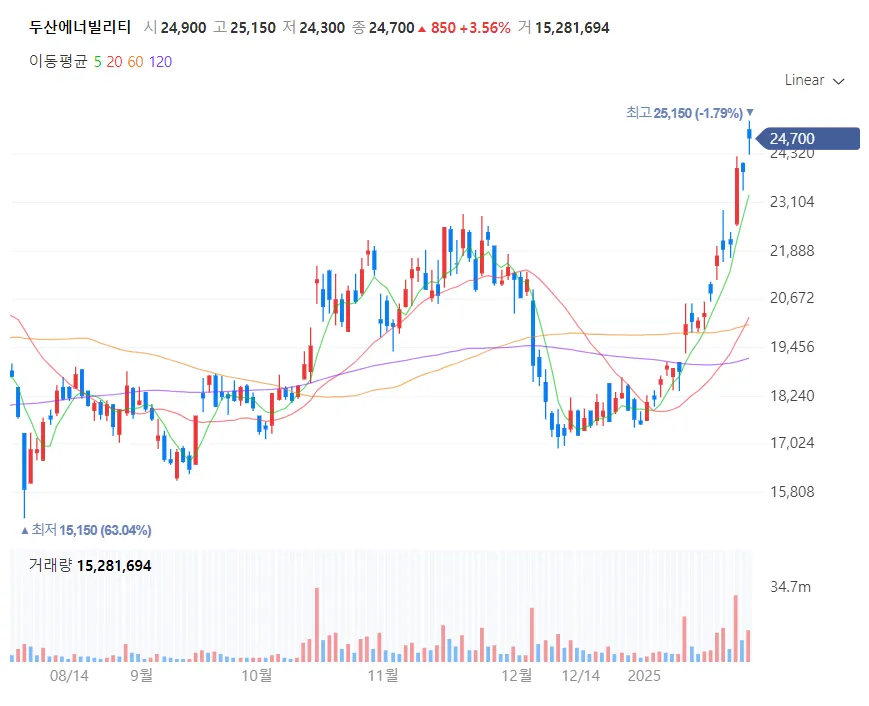
Task: Click the 9월 date axis label
Action: [141, 675]
